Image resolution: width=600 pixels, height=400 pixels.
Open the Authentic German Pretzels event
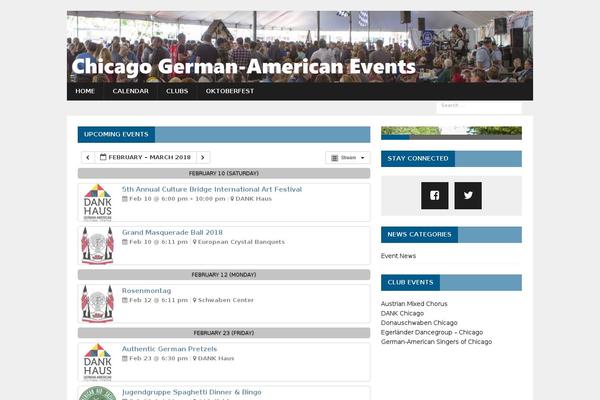[x=169, y=349]
